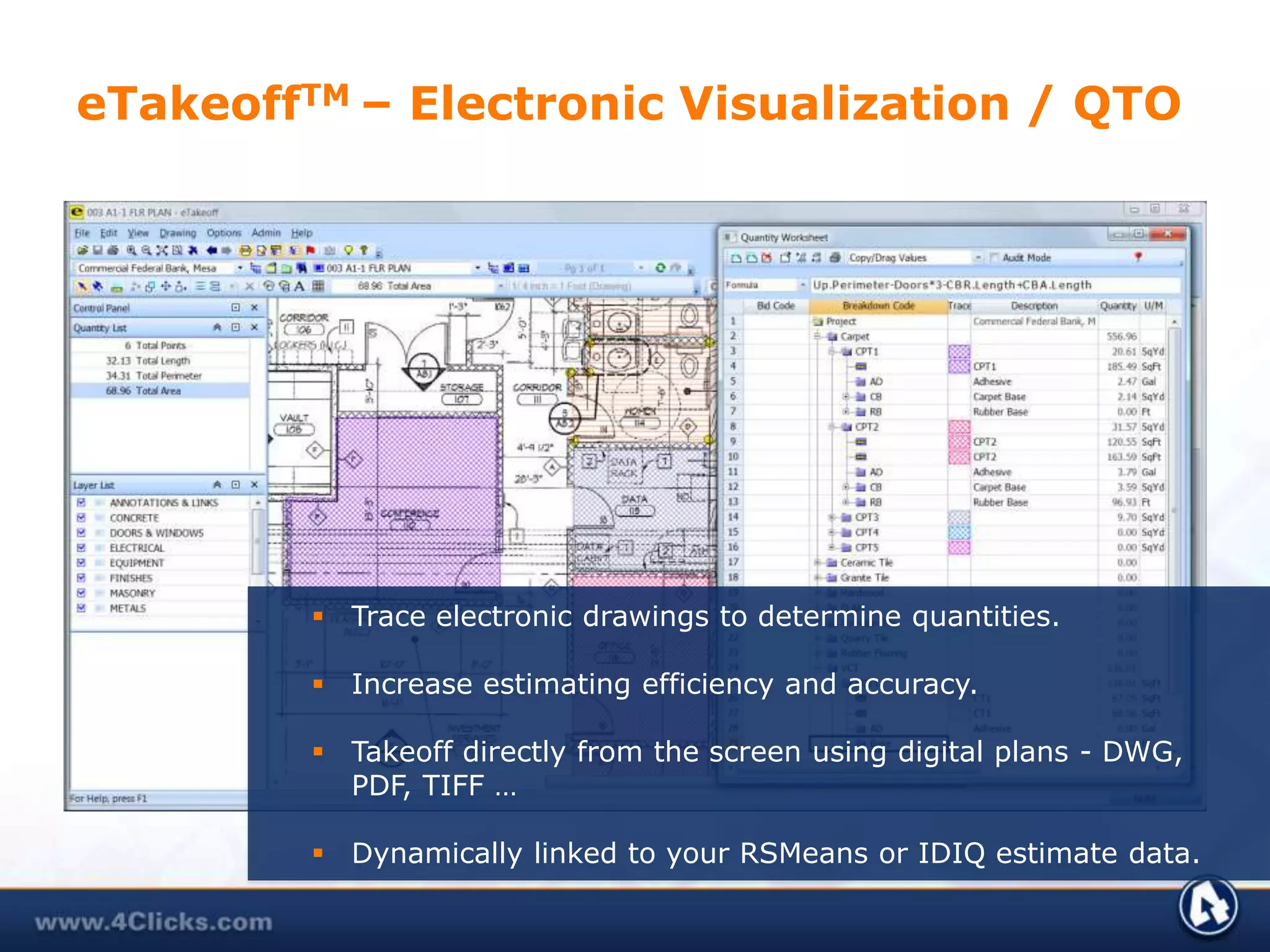
Task: Toggle the ELECTRICAL layer checkbox
Action: coord(81,548)
